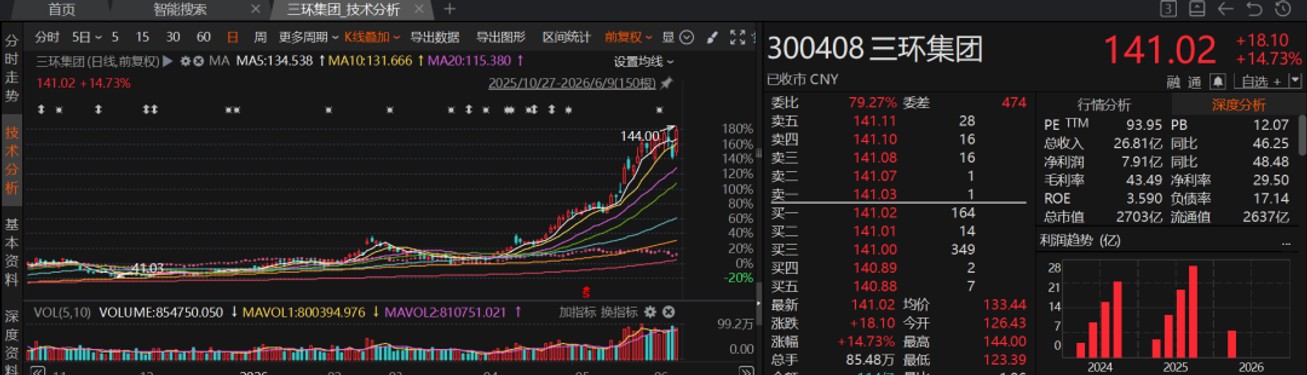Click the price alert bell icon
The image size is (1307, 375).
(1218, 81)
